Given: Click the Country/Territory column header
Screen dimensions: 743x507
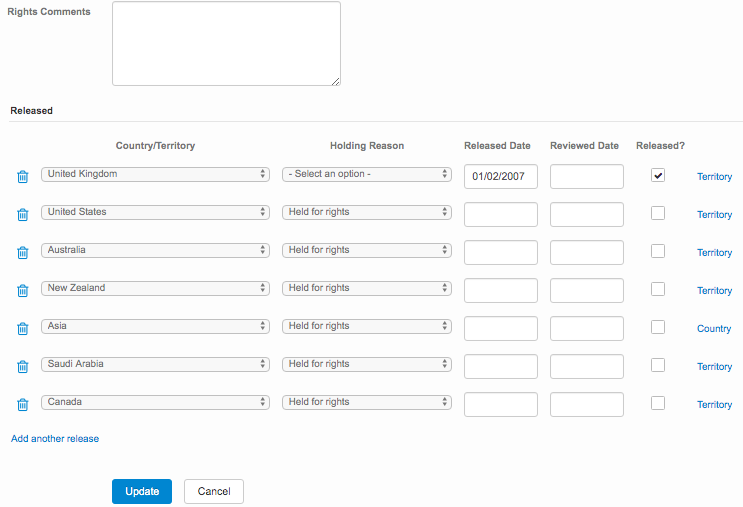Looking at the screenshot, I should coord(155,145).
